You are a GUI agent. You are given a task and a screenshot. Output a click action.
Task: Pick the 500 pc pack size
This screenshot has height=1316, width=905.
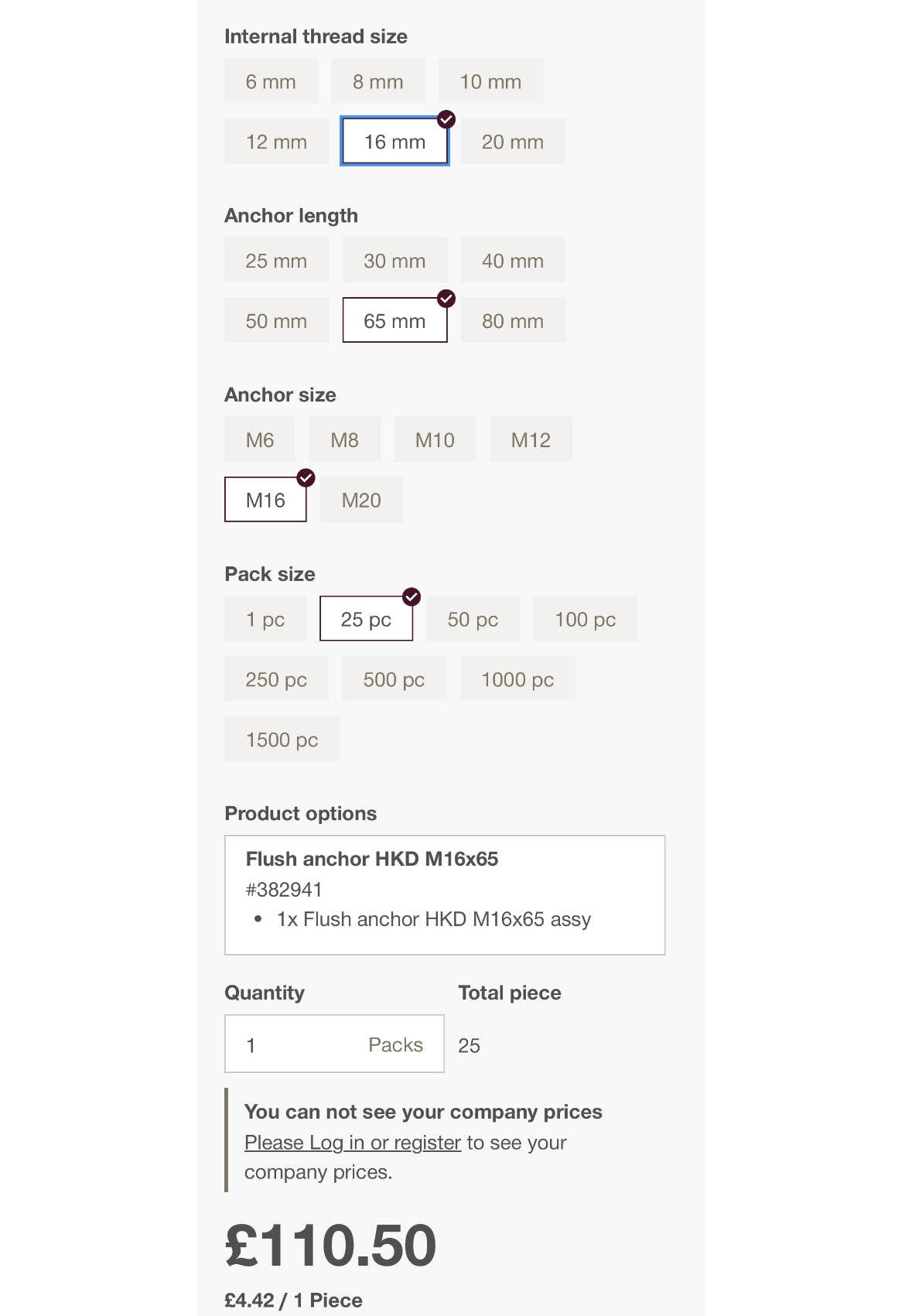pos(394,680)
